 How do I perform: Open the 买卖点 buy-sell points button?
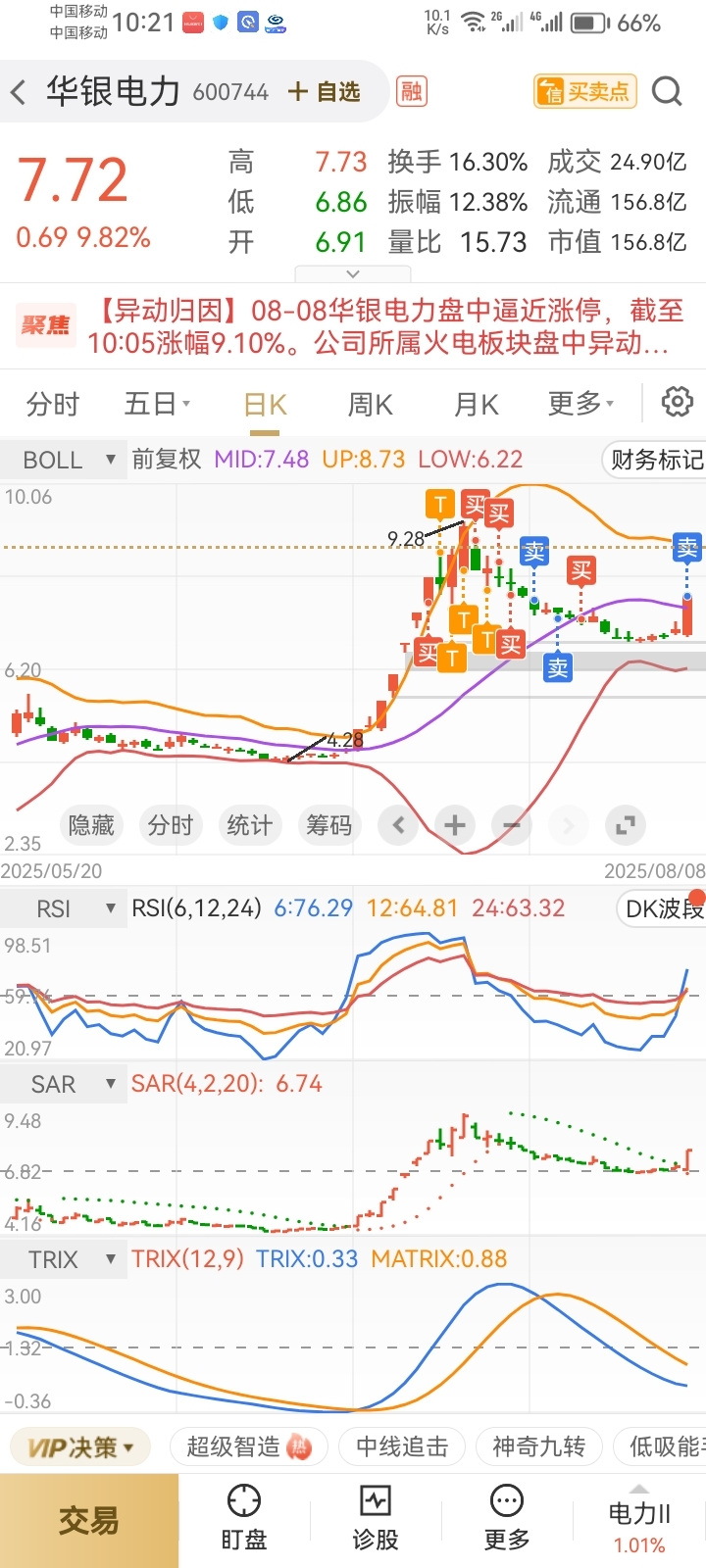coord(585,91)
